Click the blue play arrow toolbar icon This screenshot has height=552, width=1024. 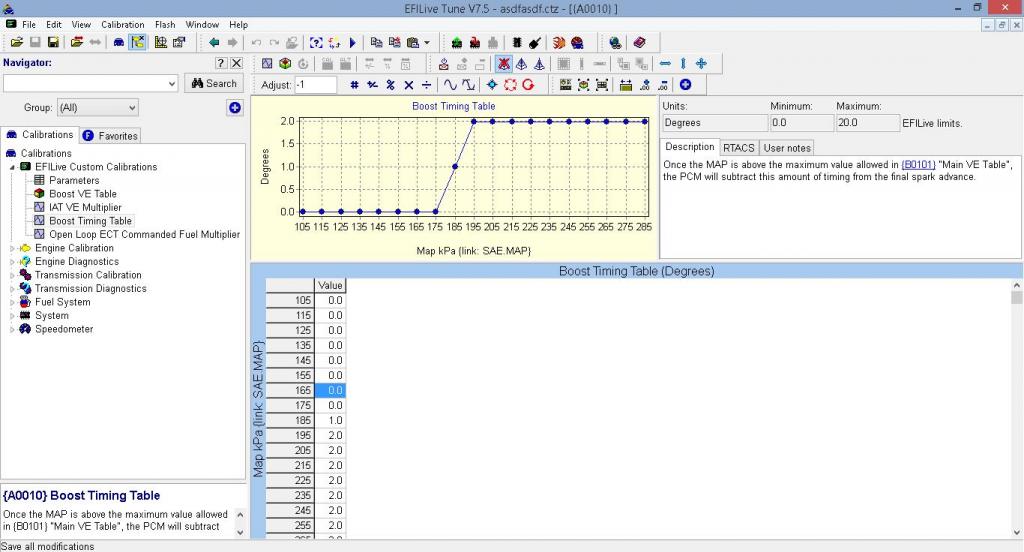(x=353, y=42)
